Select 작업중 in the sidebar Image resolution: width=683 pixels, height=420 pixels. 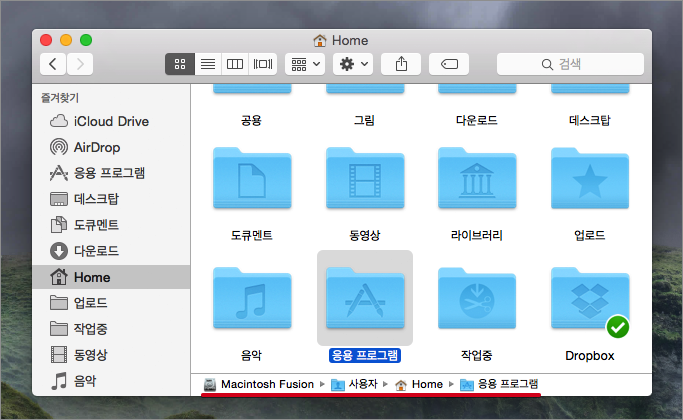tap(111, 329)
